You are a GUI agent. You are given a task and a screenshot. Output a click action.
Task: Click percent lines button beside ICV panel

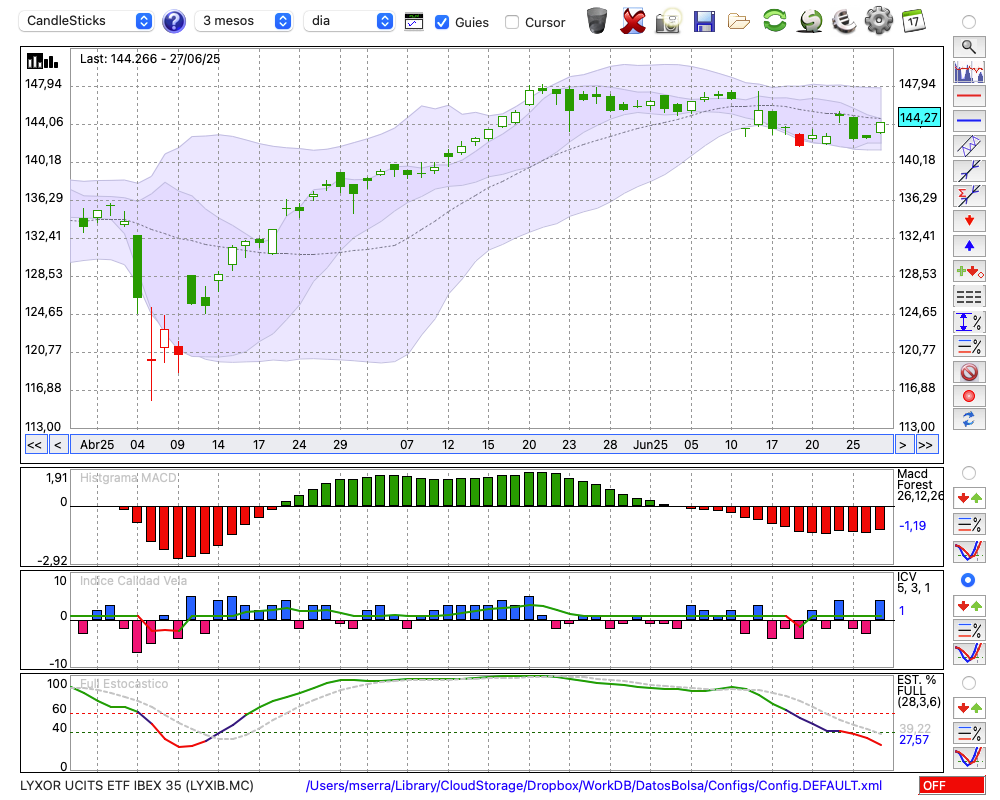point(969,630)
